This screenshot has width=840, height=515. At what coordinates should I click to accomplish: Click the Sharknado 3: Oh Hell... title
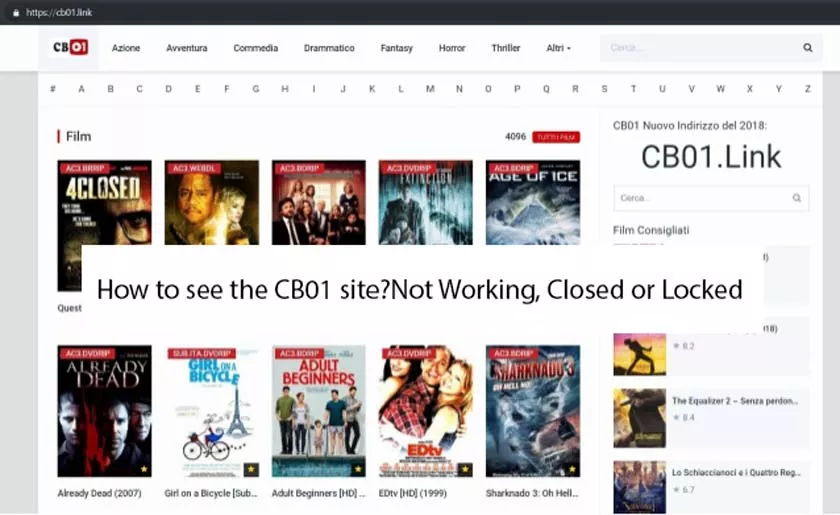532,493
